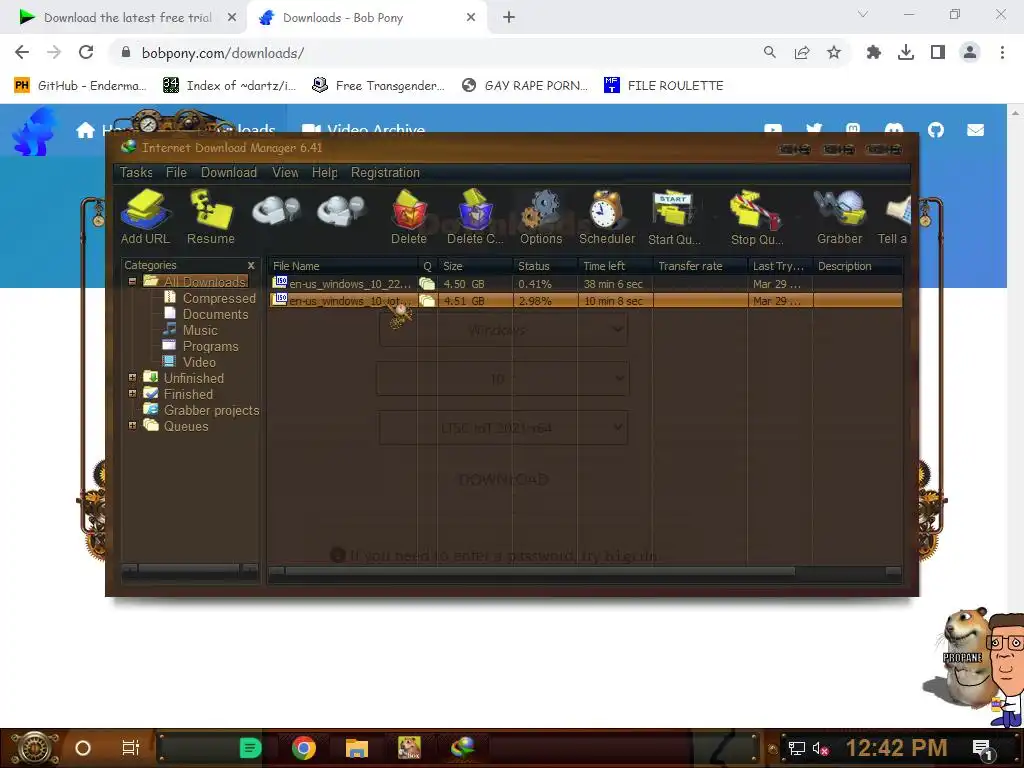Click the Delete toolbar icon
The width and height of the screenshot is (1024, 768).
coord(409,217)
